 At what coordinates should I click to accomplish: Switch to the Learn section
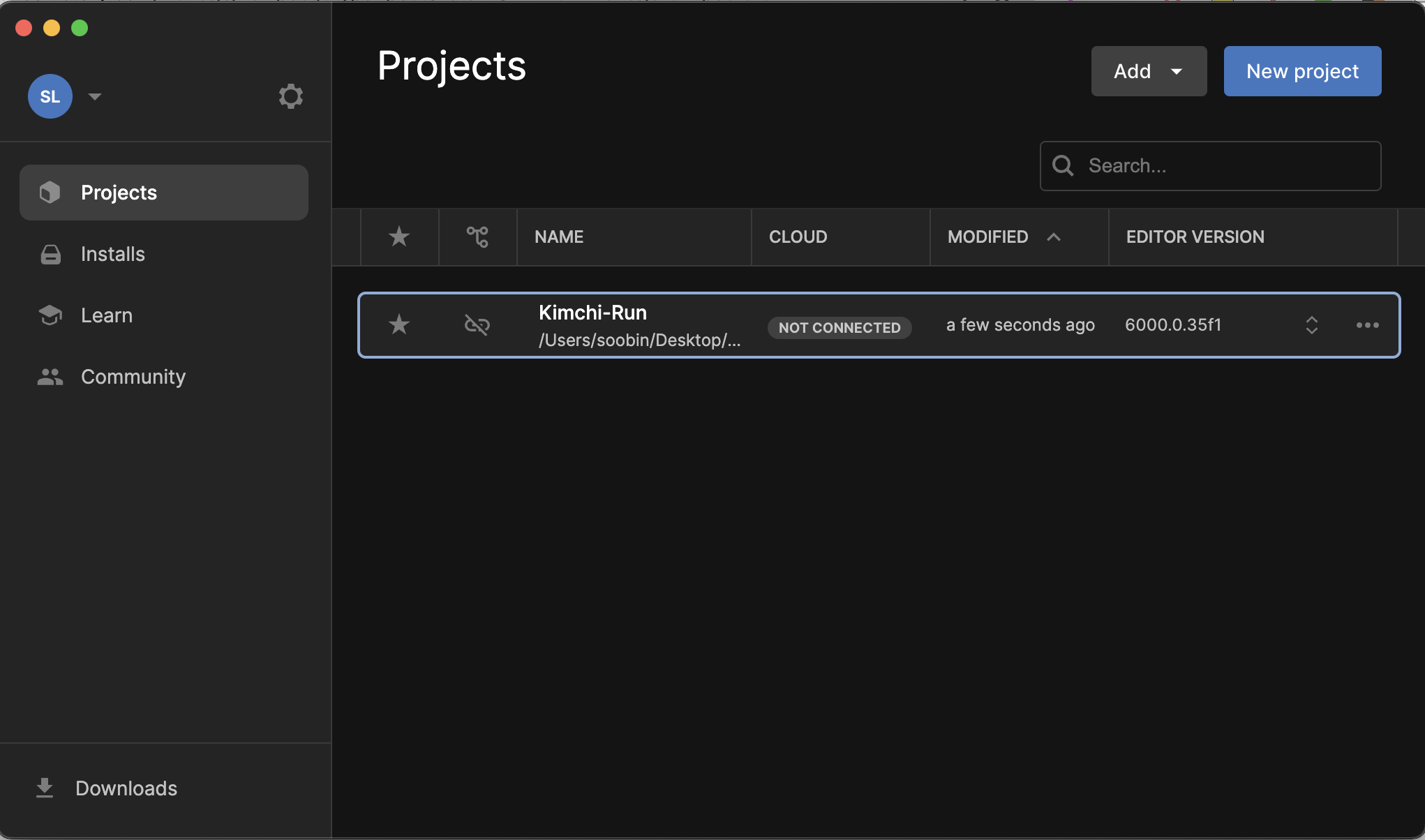pos(106,315)
